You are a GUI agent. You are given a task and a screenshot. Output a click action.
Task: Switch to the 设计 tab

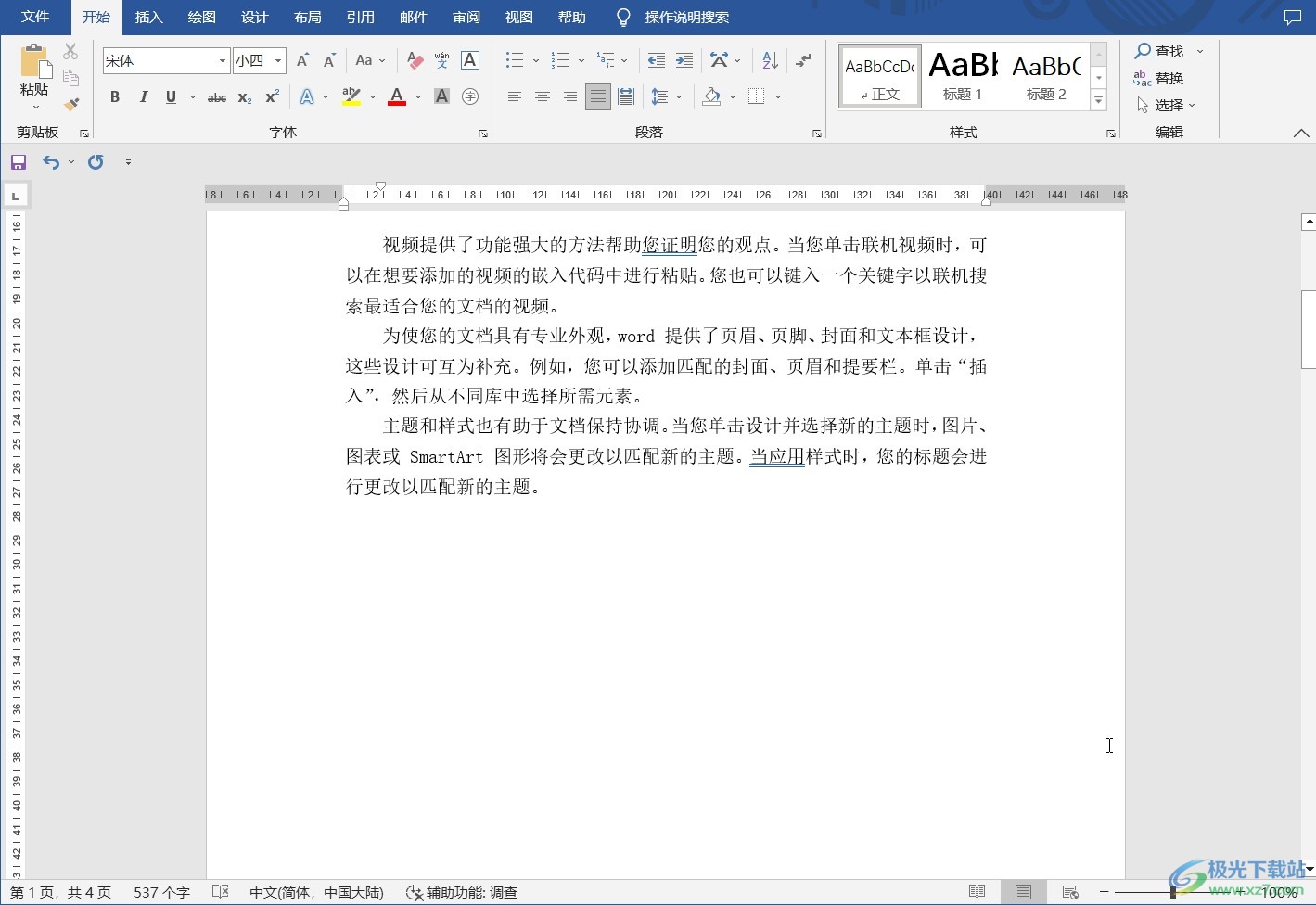[254, 17]
